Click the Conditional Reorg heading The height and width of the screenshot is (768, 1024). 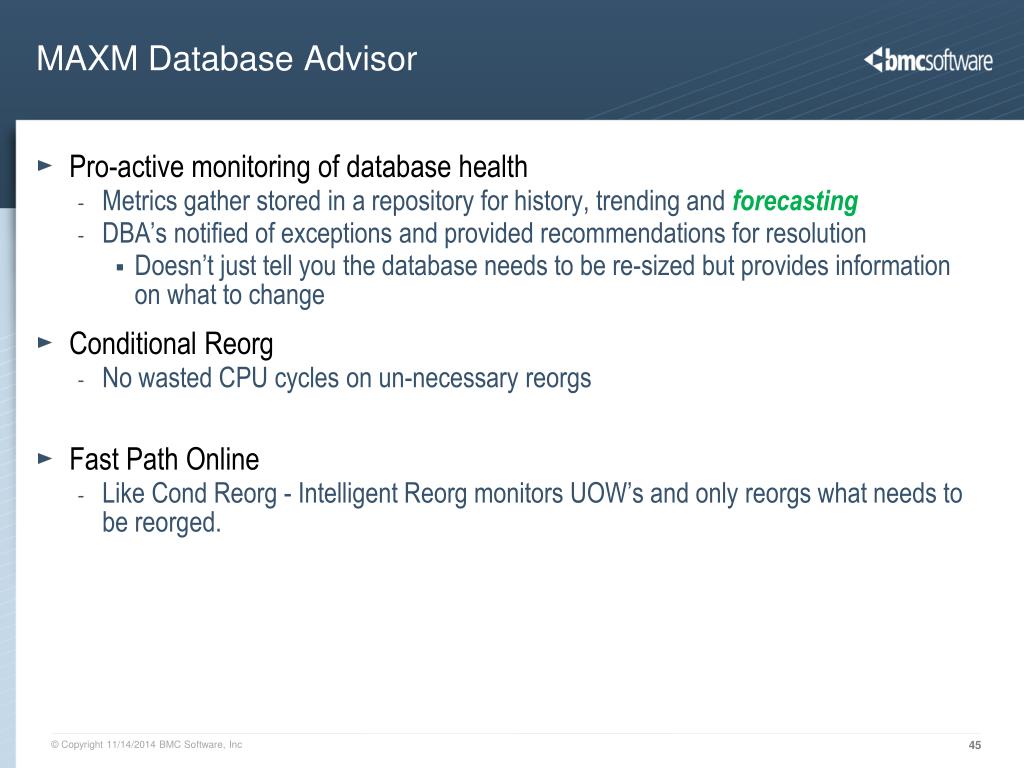pyautogui.click(x=171, y=344)
